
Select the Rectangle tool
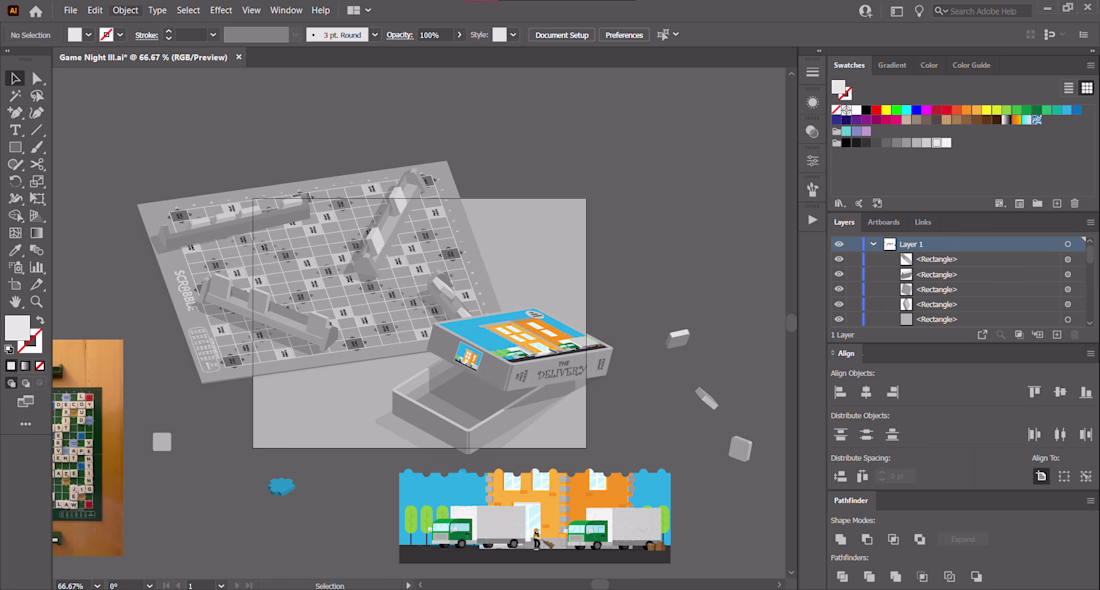[x=15, y=147]
